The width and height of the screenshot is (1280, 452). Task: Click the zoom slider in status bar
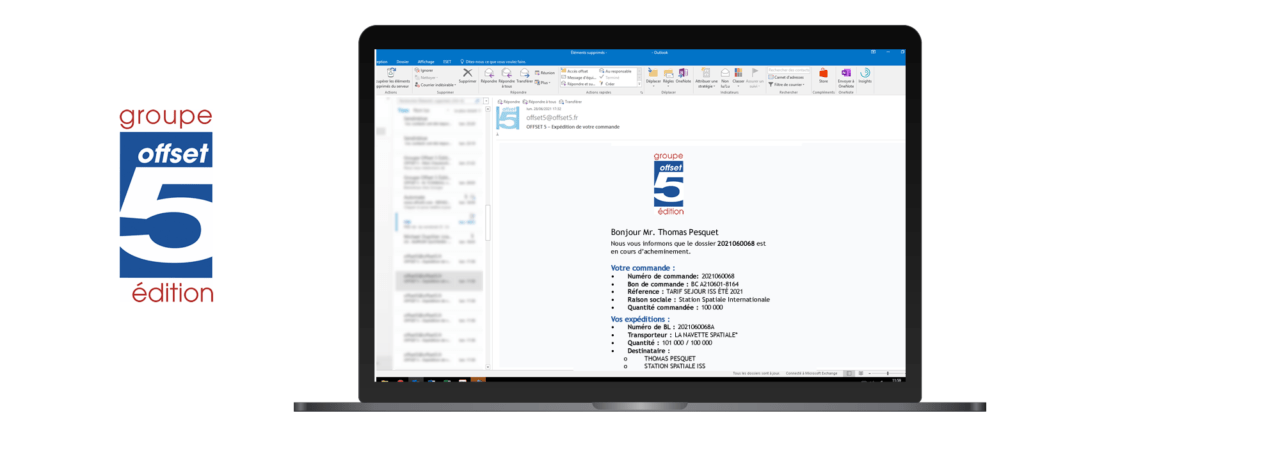[886, 373]
